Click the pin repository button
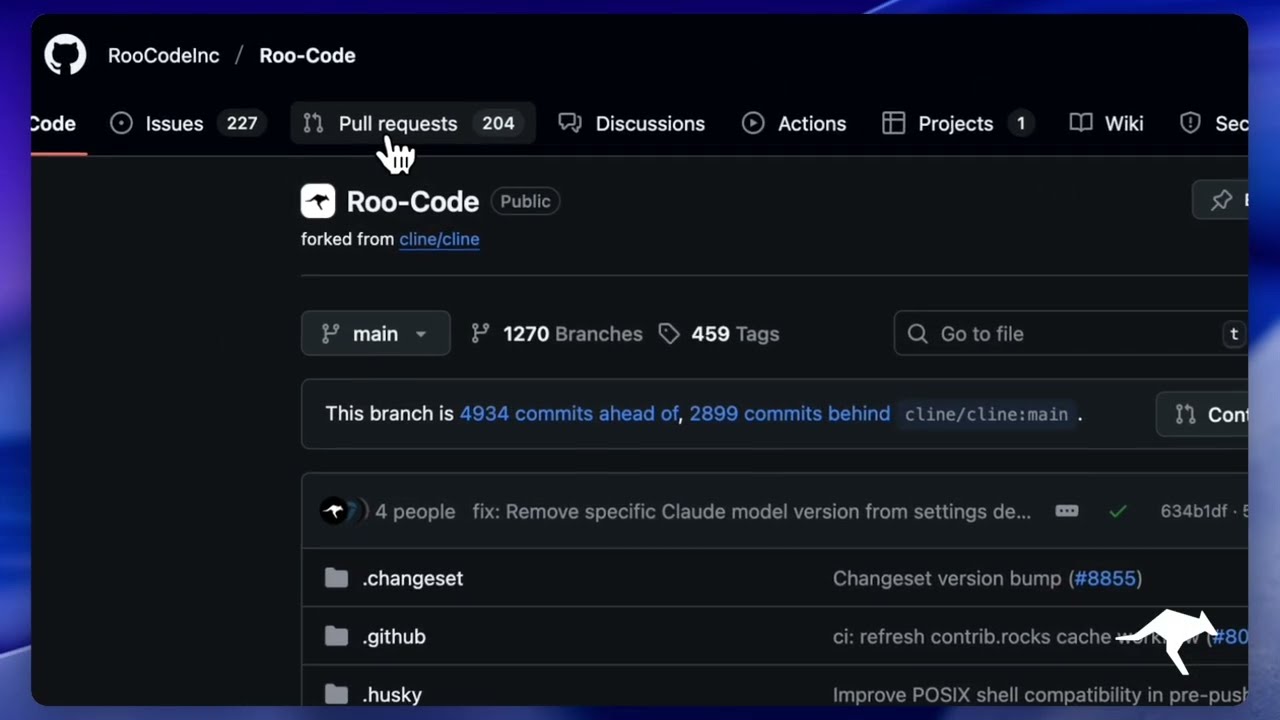The image size is (1280, 720). pyautogui.click(x=1220, y=200)
